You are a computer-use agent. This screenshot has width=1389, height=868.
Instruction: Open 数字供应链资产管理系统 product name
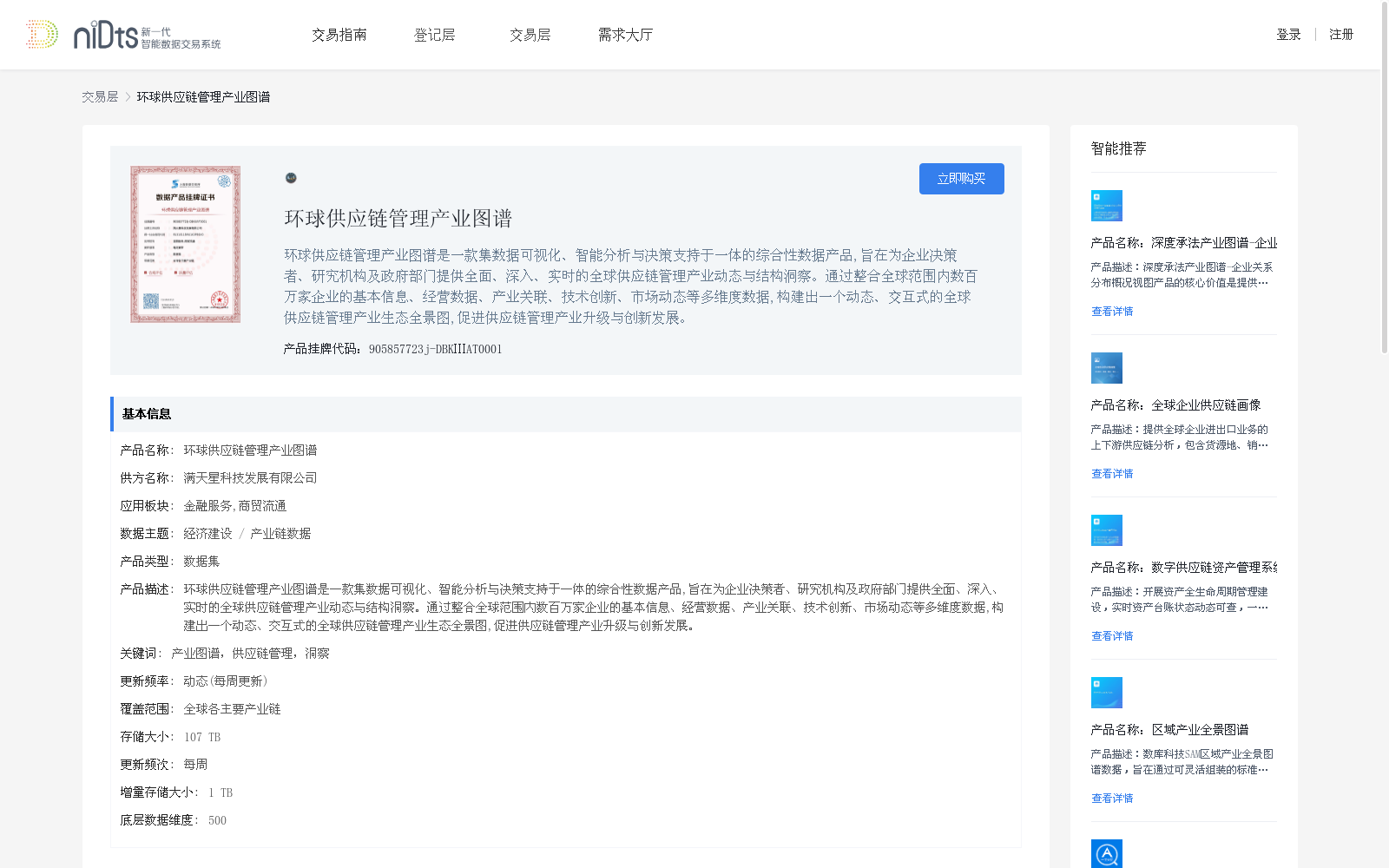[1184, 568]
